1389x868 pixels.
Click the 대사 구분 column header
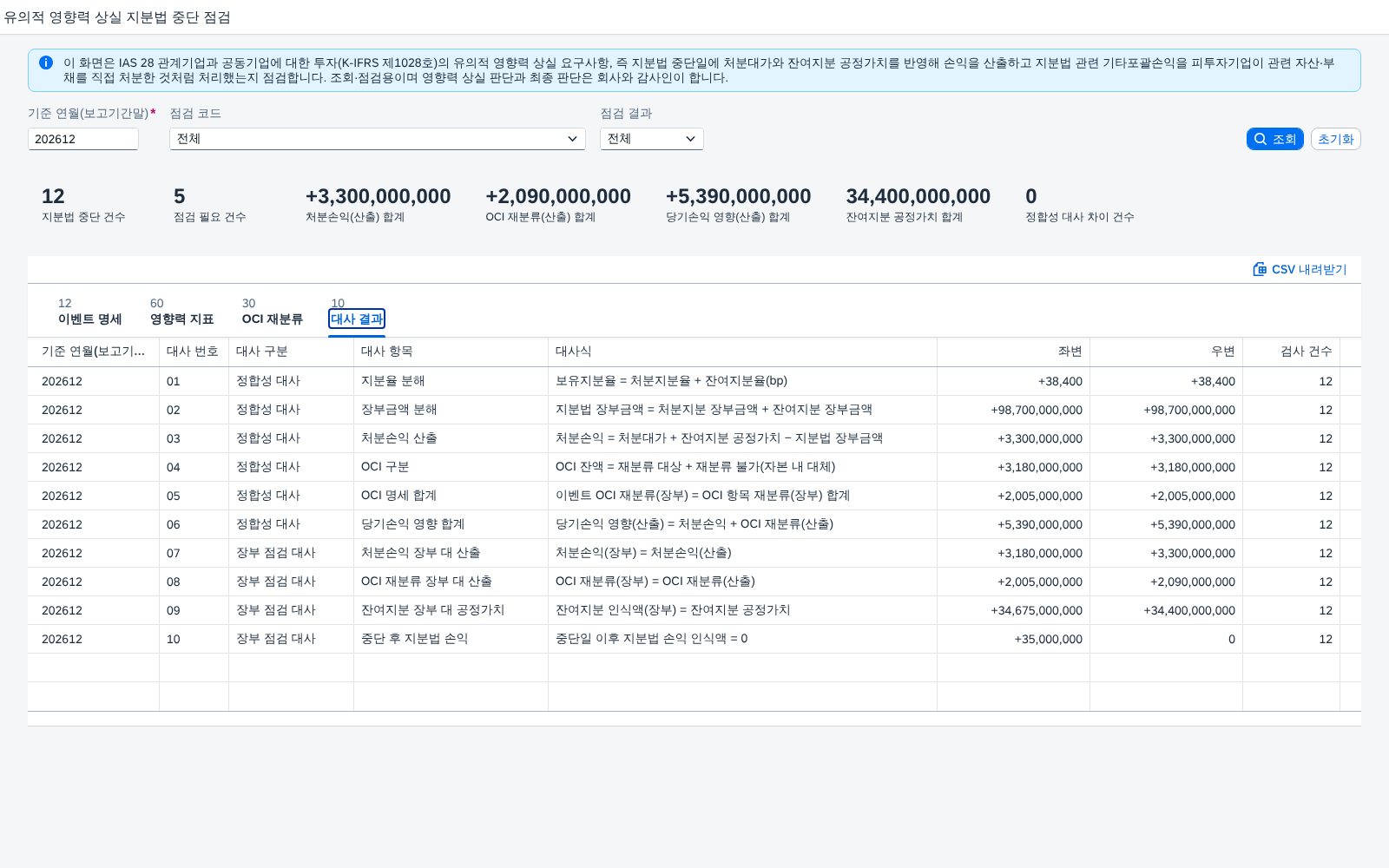(291, 352)
